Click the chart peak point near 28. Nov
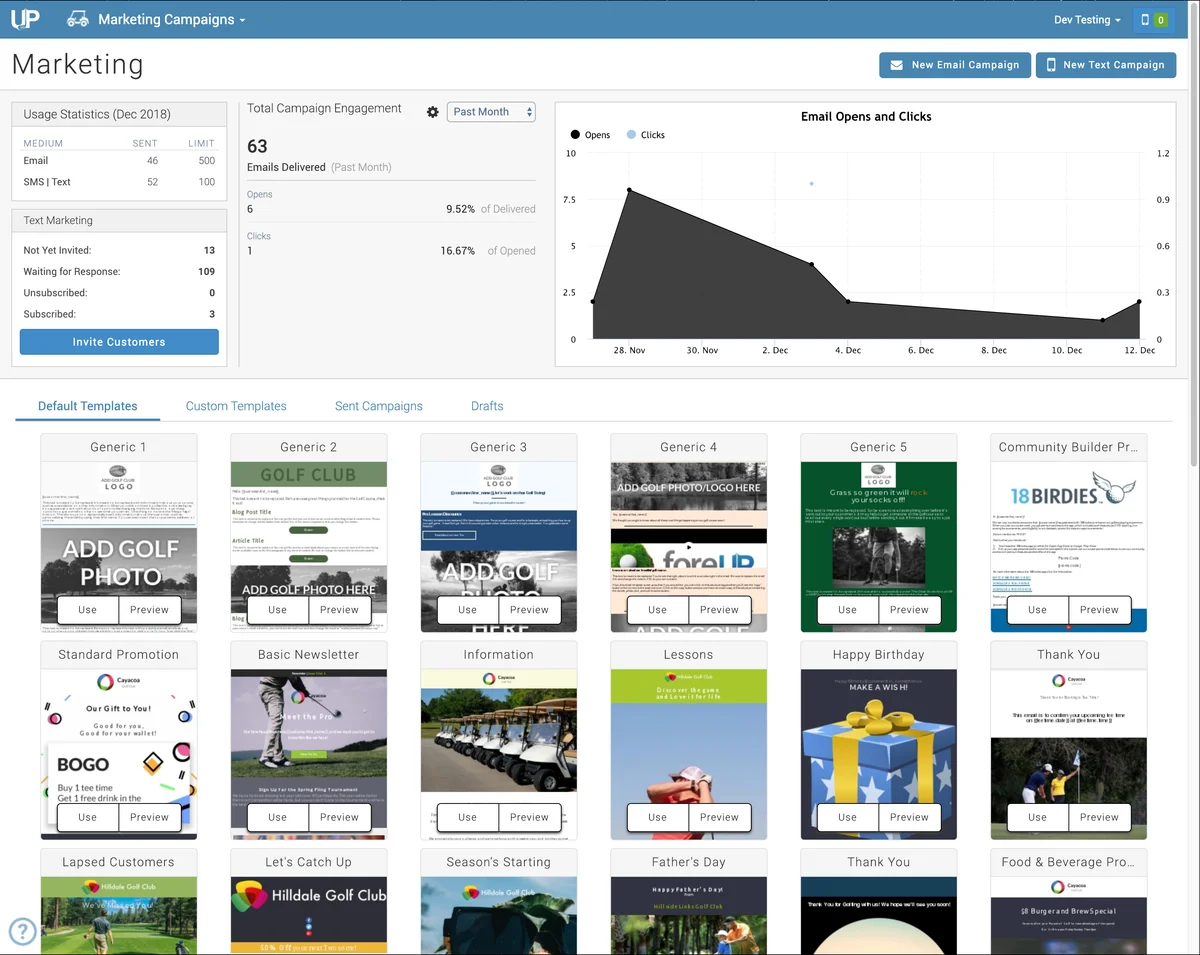Image resolution: width=1200 pixels, height=955 pixels. [629, 190]
